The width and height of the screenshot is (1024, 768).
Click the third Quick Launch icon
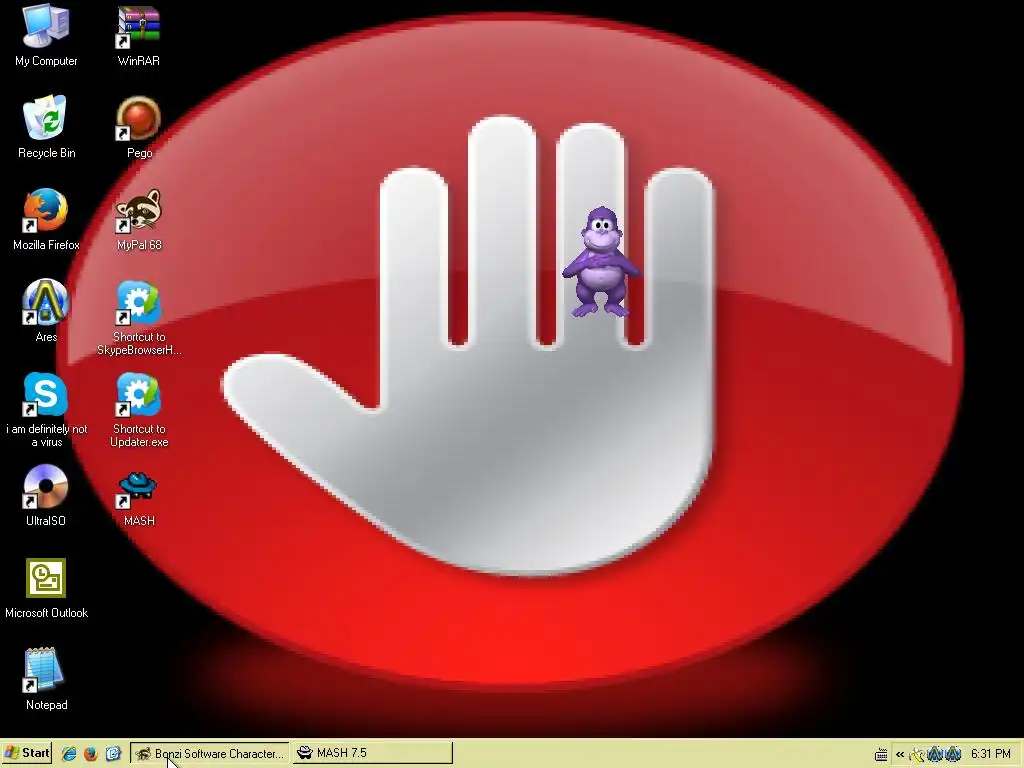(x=113, y=754)
